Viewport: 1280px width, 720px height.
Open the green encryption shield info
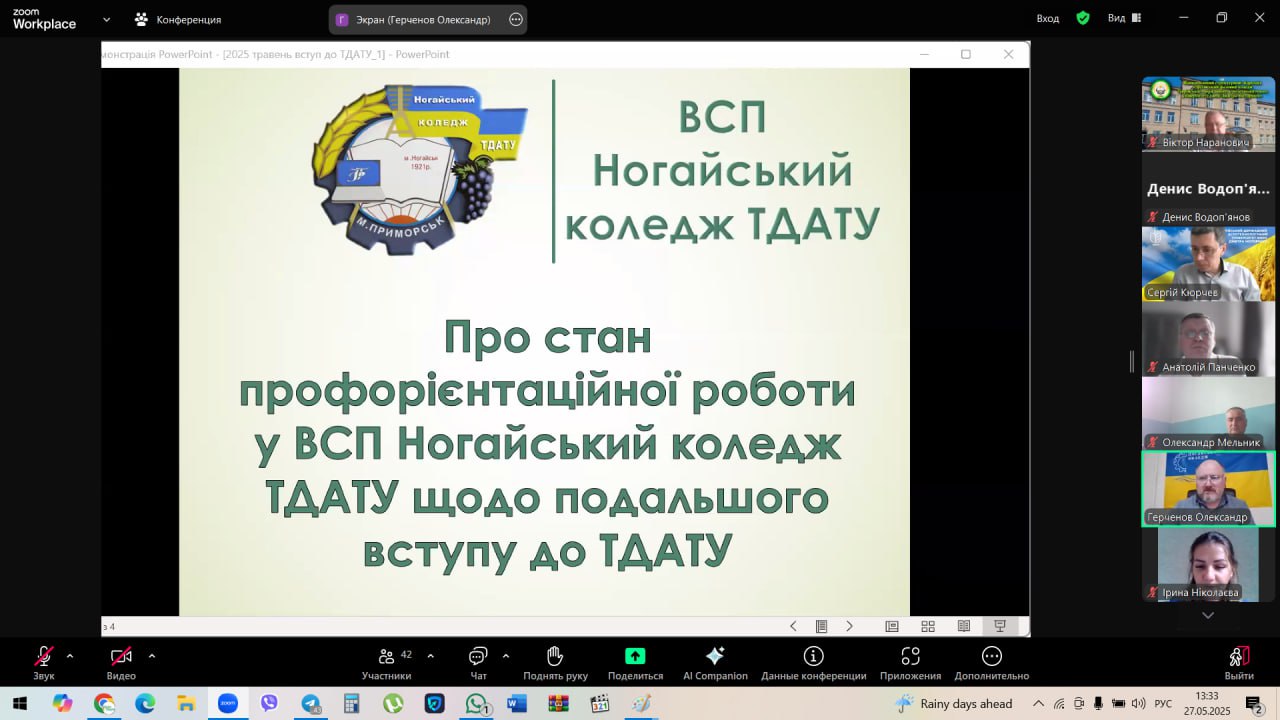point(1083,18)
